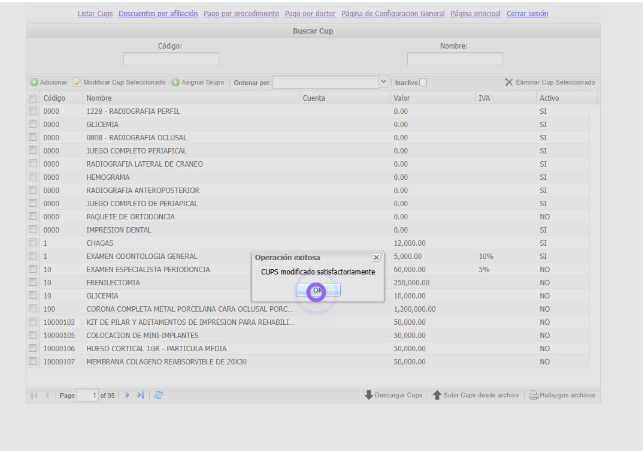Select row EXAMEN ESPECIALISTA PERIODONCIA
Viewport: 643px width, 451px height.
pyautogui.click(x=308, y=269)
